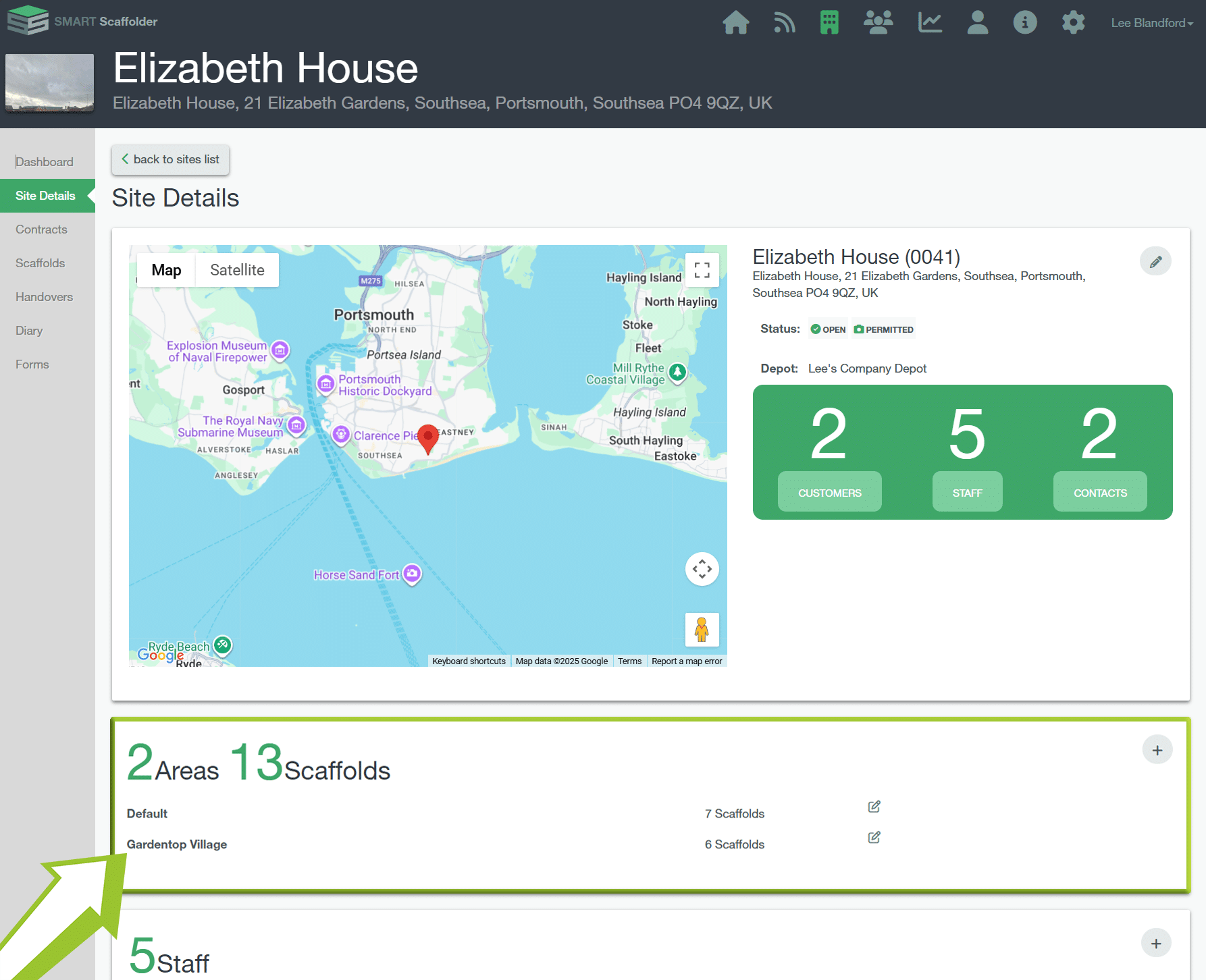Select the Map view type

click(166, 270)
